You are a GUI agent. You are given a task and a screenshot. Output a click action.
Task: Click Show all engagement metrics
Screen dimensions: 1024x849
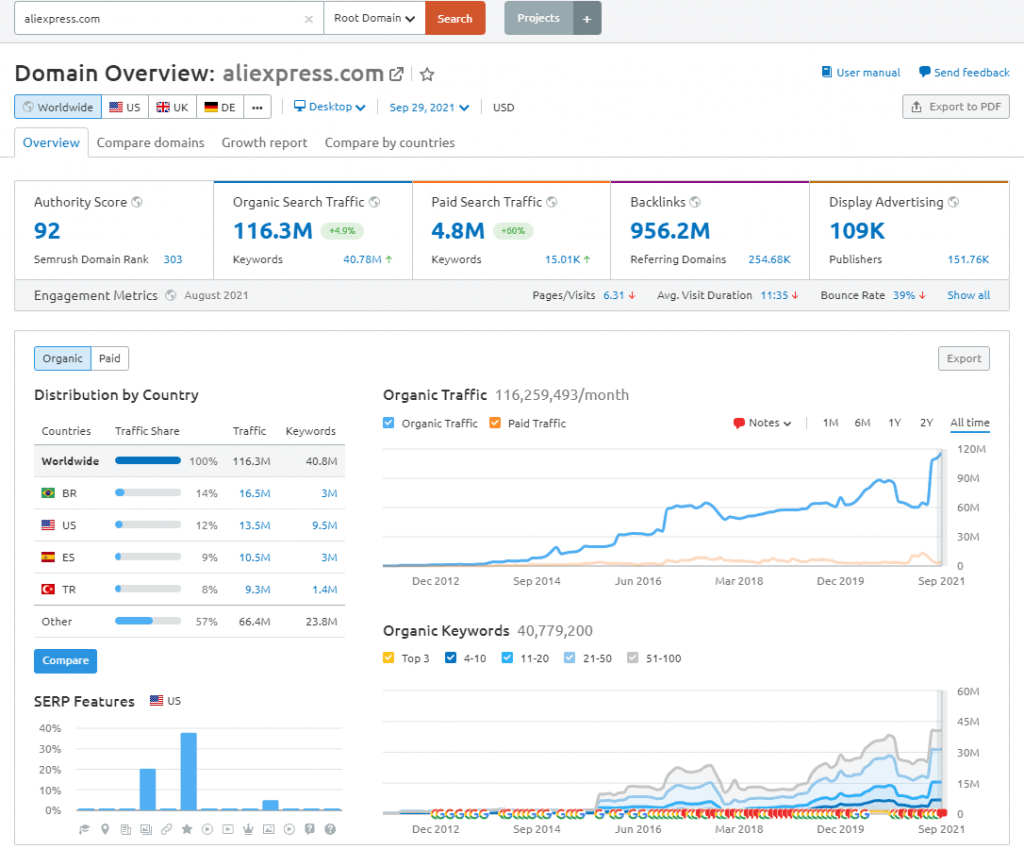point(968,295)
